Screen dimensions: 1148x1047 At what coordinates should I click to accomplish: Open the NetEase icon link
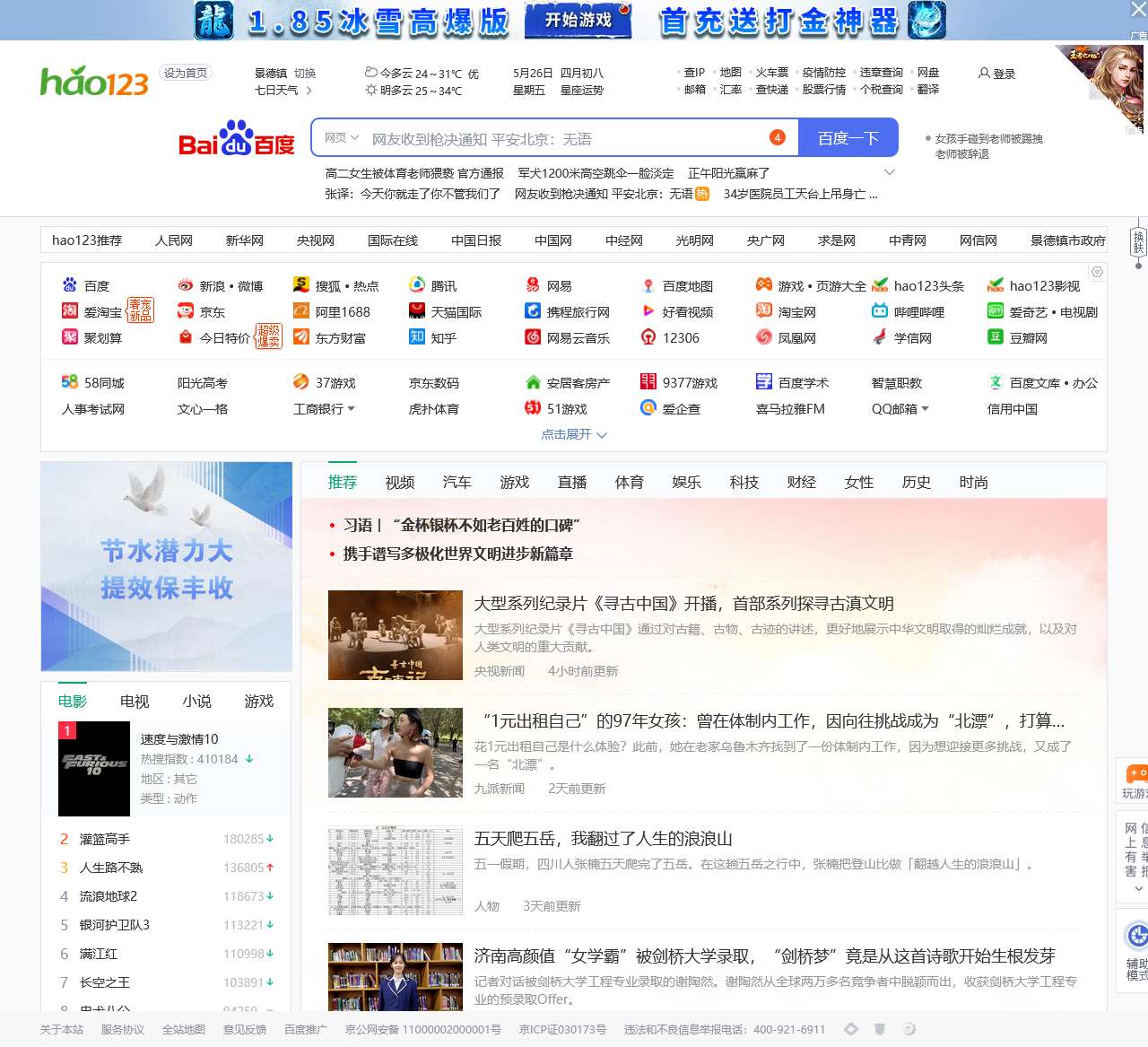pos(532,285)
